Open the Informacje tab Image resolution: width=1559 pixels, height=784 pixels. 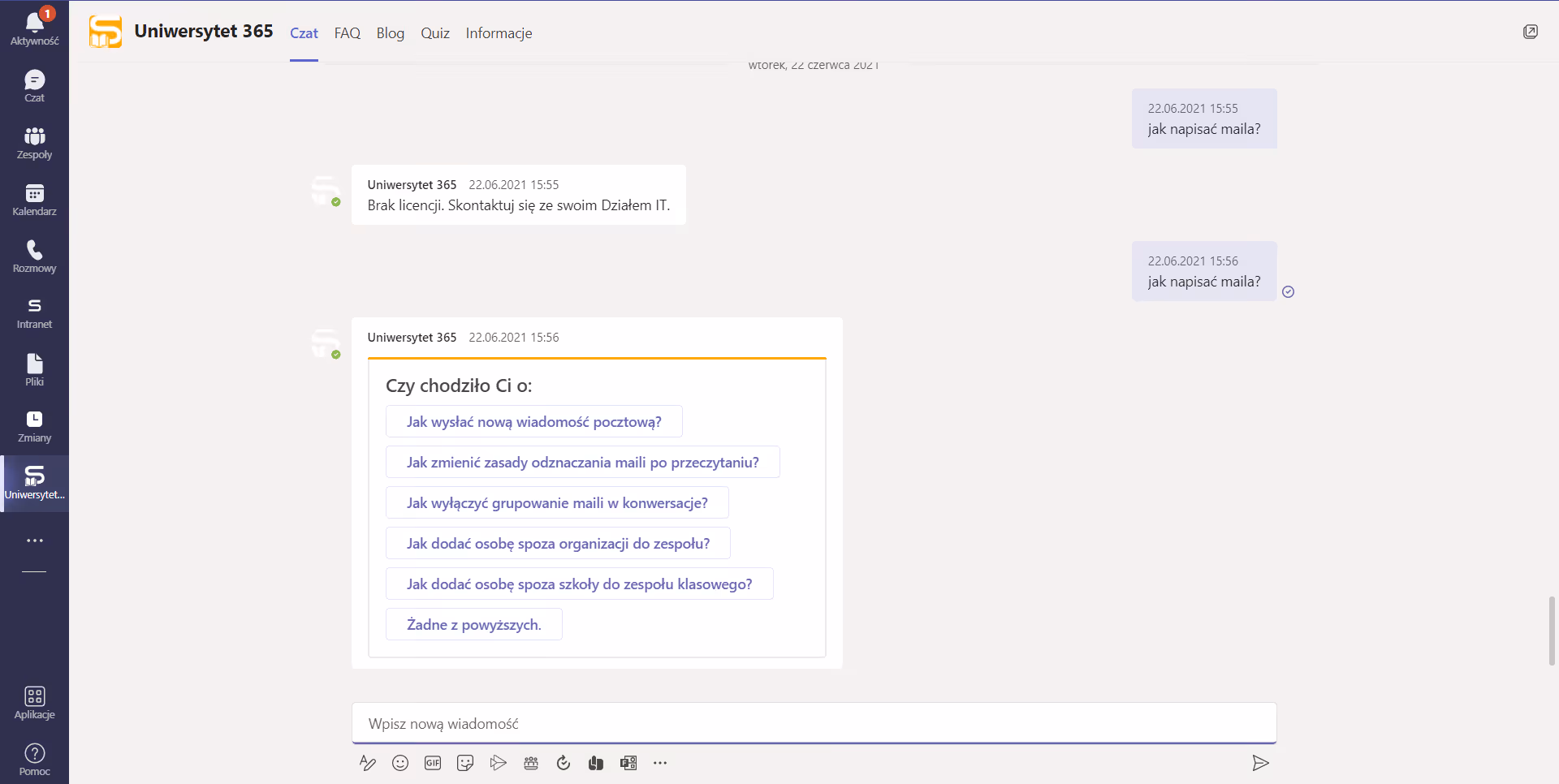499,33
